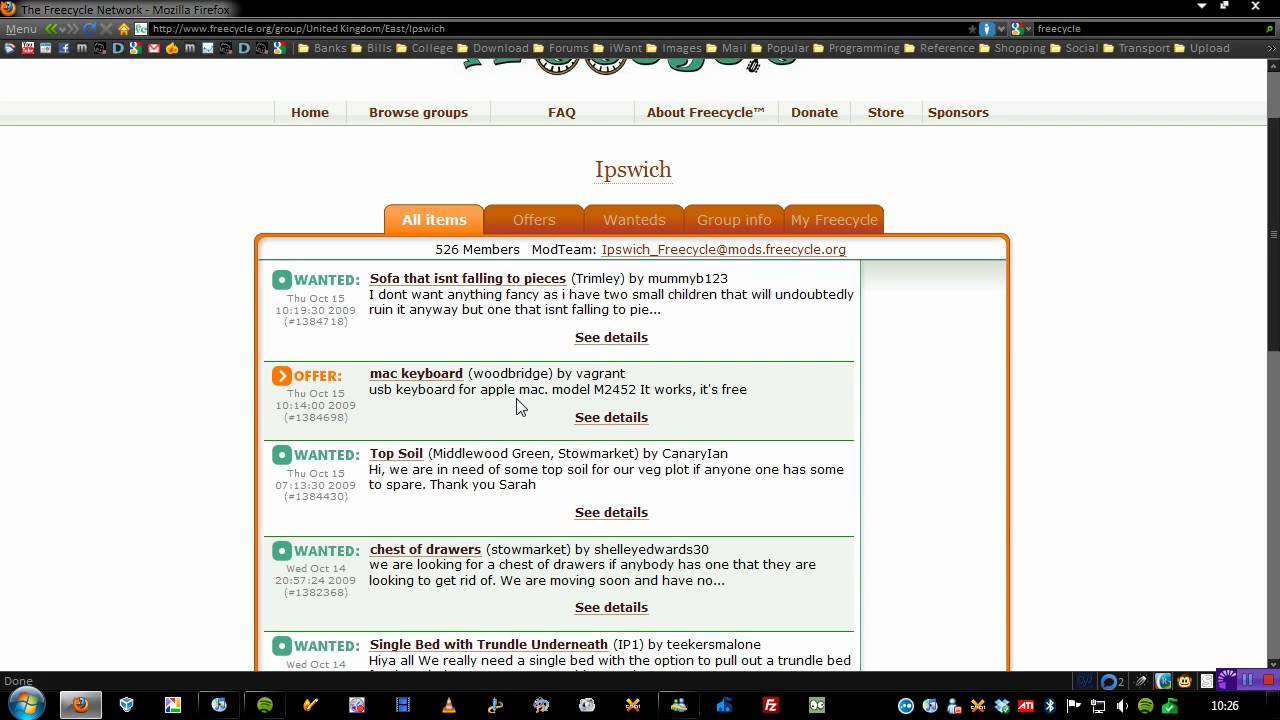Screen dimensions: 1280x720
Task: Click the address bar URL field
Action: point(556,29)
